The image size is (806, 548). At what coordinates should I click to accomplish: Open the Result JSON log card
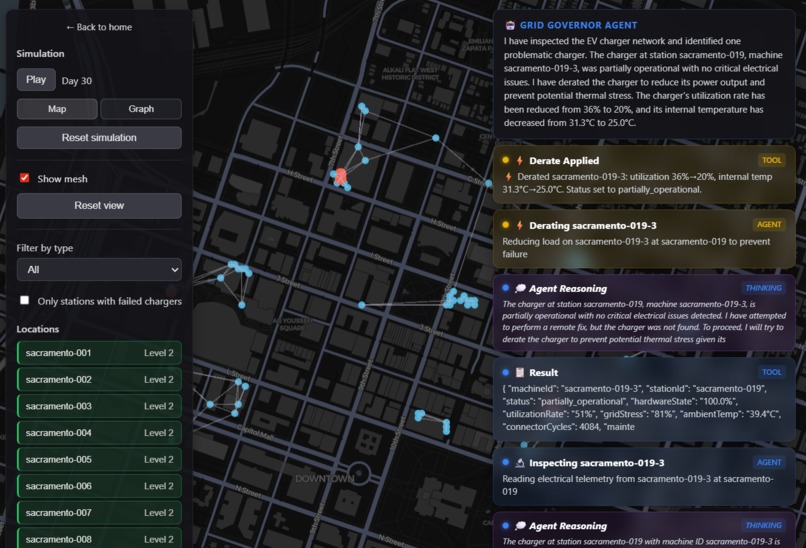(644, 399)
